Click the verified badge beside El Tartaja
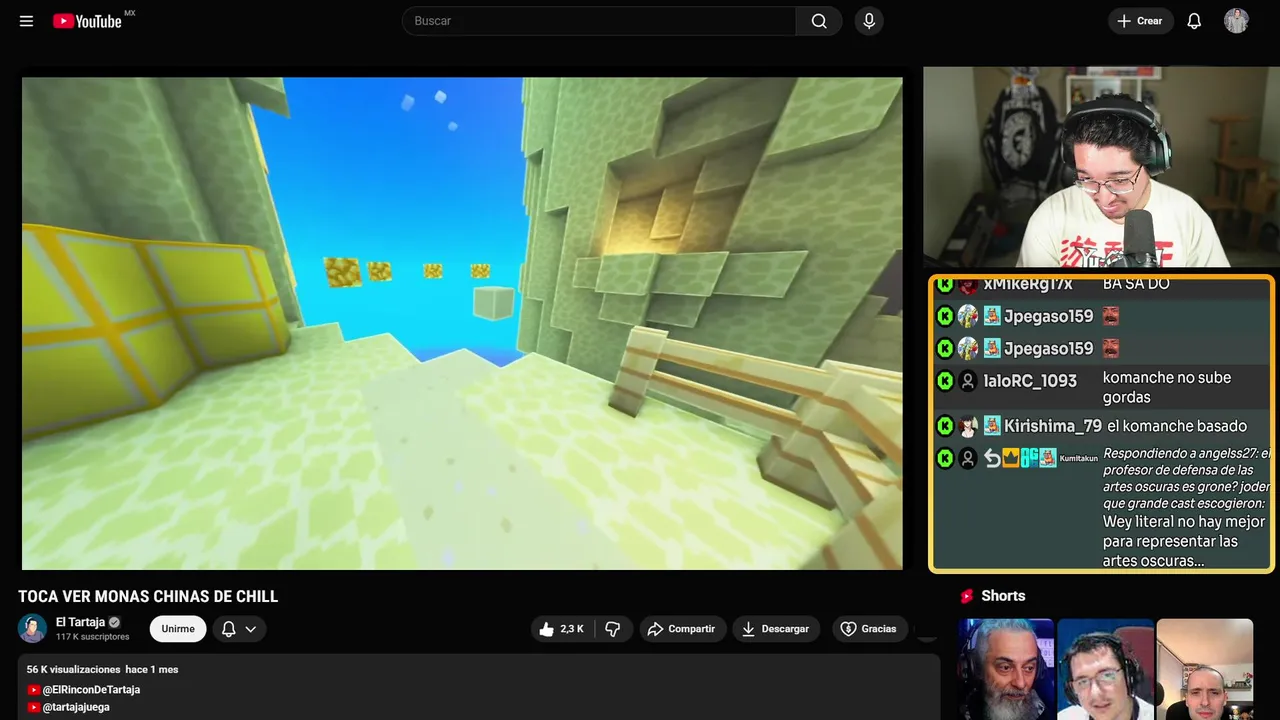Image resolution: width=1280 pixels, height=720 pixels. [114, 622]
